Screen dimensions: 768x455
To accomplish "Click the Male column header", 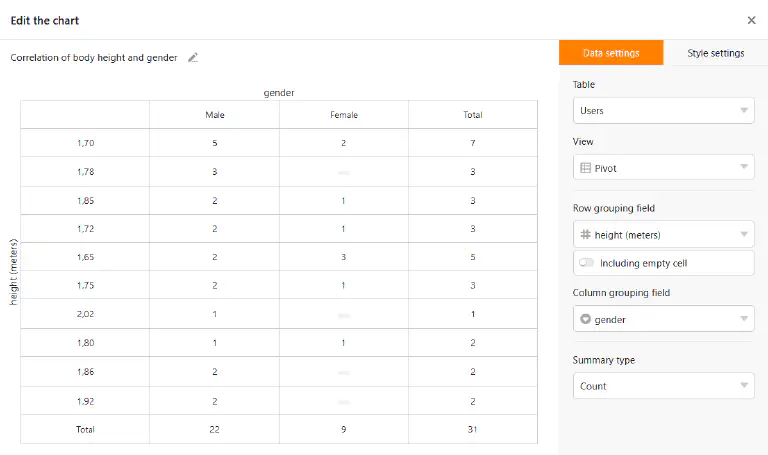I will 215,115.
